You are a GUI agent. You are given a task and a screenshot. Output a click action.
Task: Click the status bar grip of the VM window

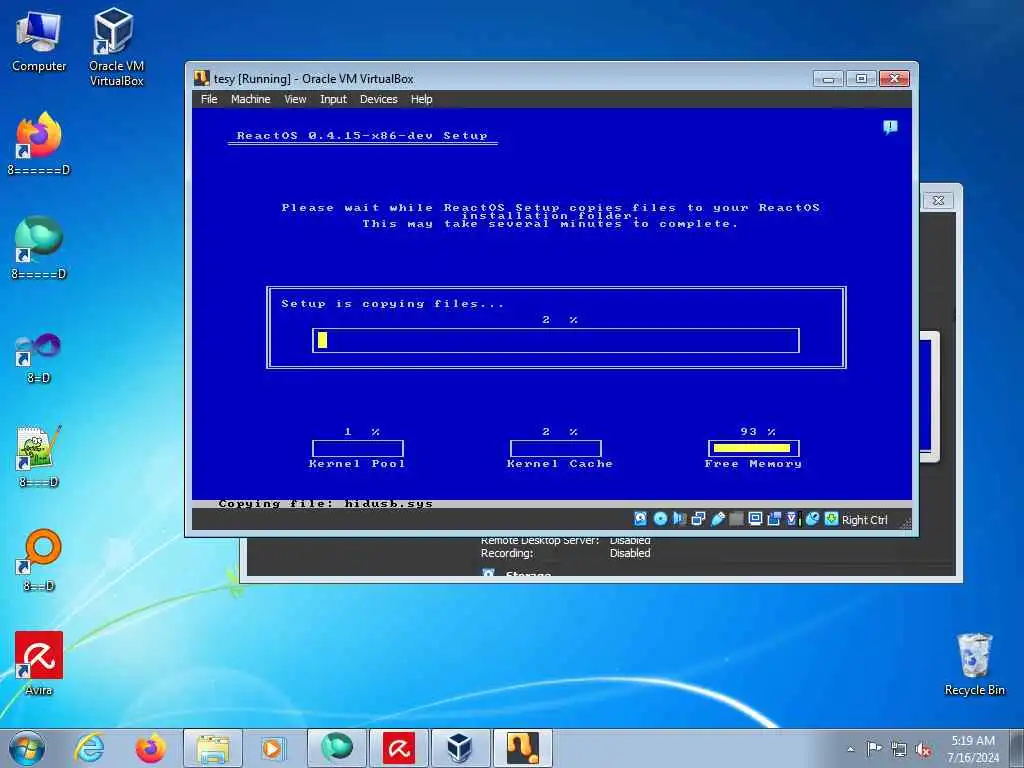click(x=905, y=522)
